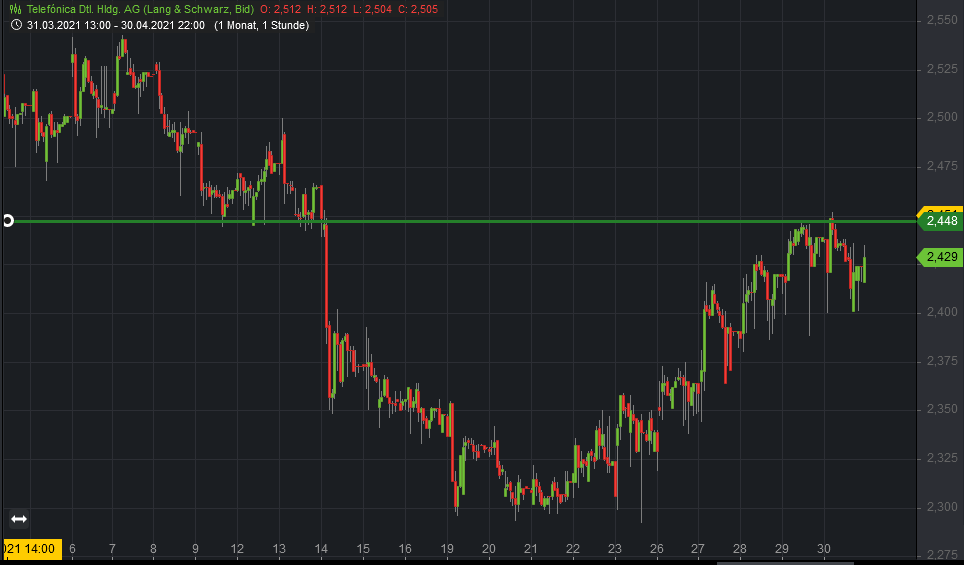This screenshot has width=964, height=565.
Task: Click the Telefónica Dtl. Hldg. AG title
Action: [x=140, y=9]
